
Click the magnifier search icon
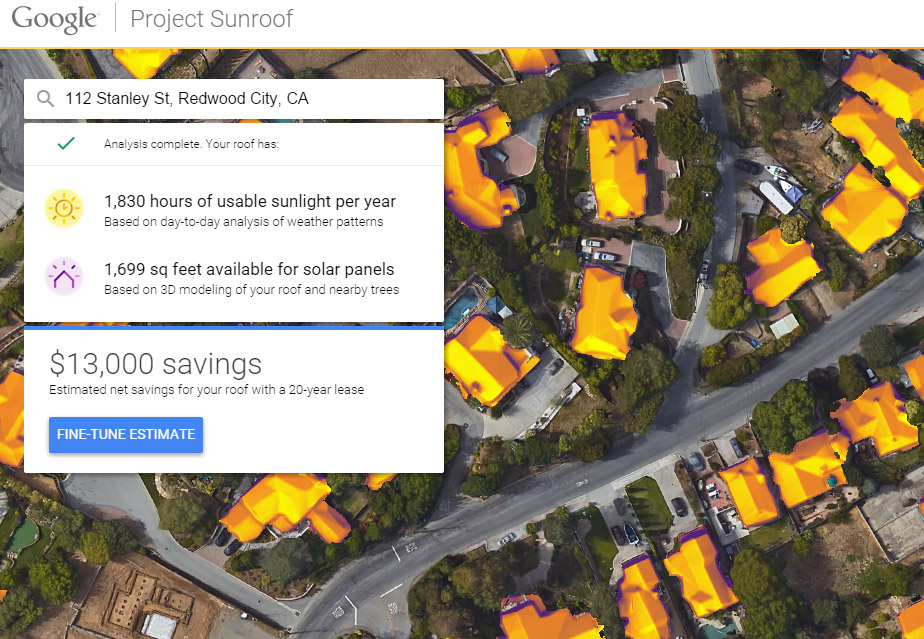click(x=45, y=99)
